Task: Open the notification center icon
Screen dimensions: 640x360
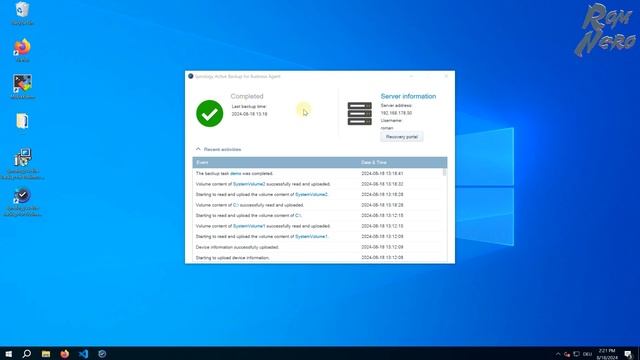Action: pos(628,354)
